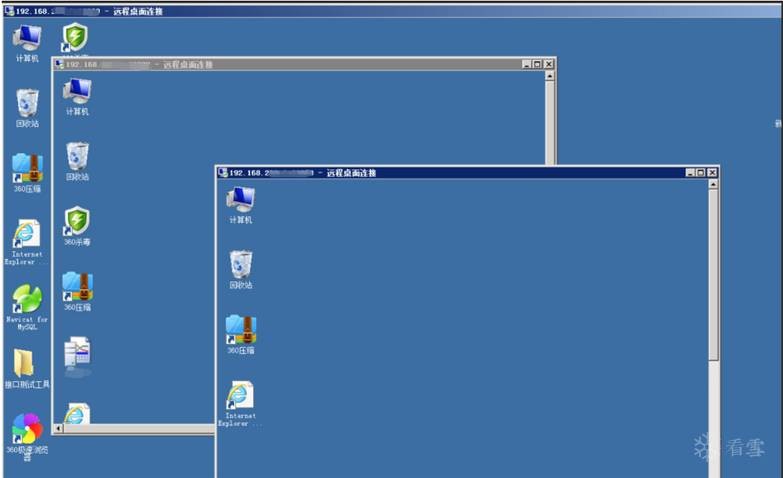Open 计算机 in the middle remote window
This screenshot has width=783, height=478.
pyautogui.click(x=77, y=91)
